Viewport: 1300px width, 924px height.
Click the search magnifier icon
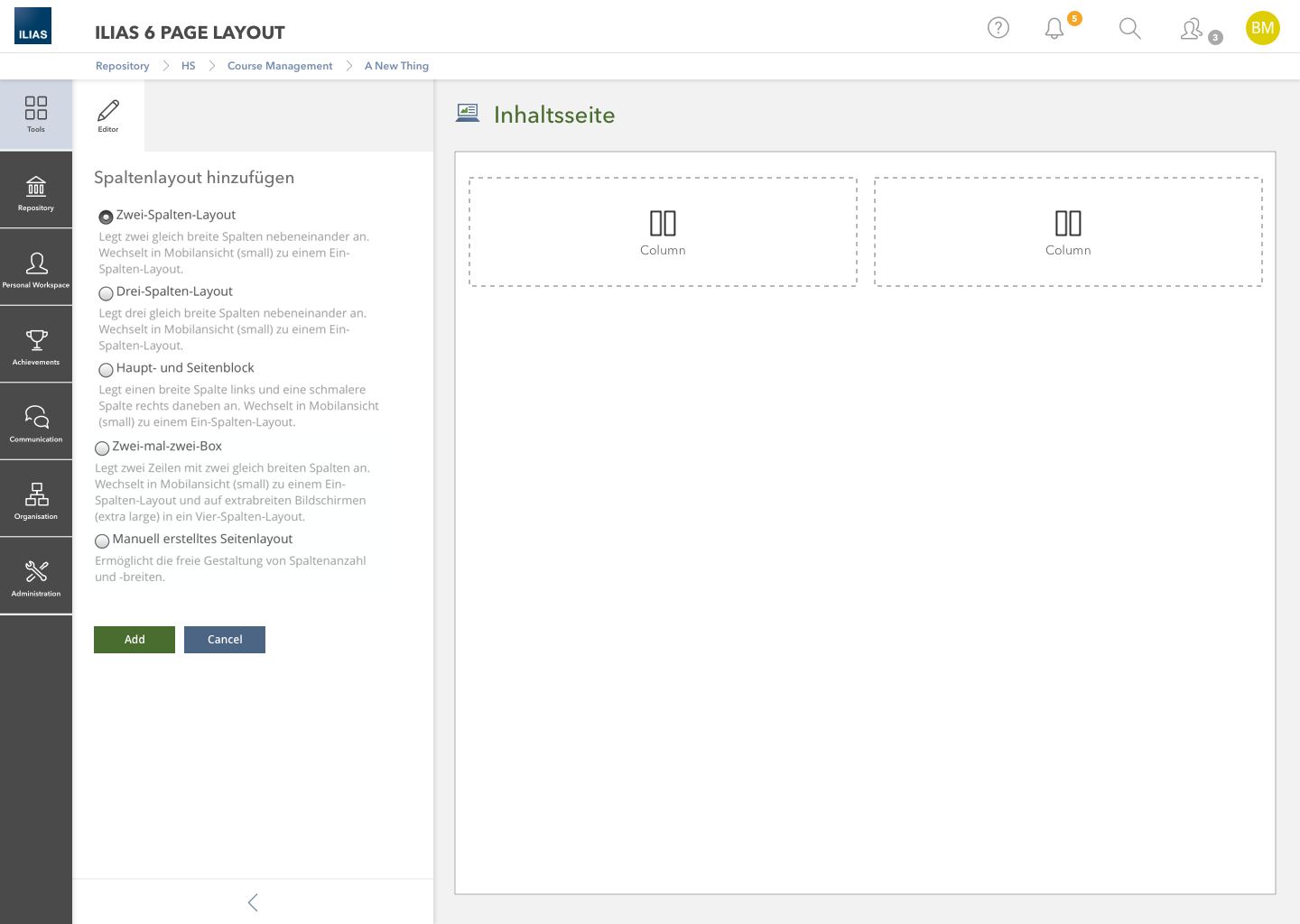1129,29
